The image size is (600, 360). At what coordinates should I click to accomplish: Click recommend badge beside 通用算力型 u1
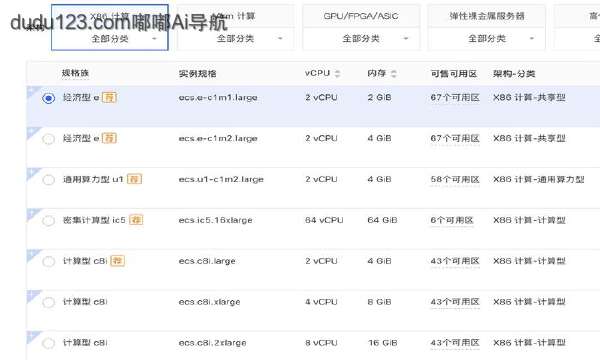(x=134, y=179)
